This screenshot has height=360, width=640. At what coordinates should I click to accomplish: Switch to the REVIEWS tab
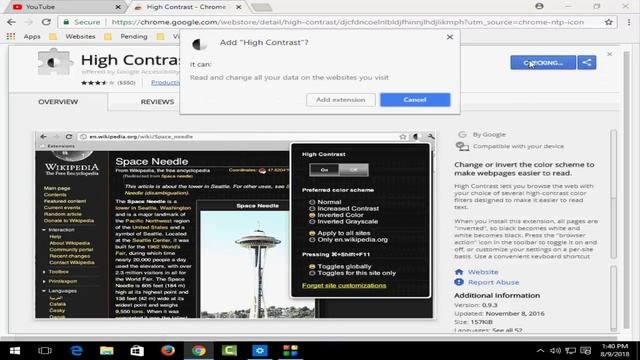coord(157,102)
